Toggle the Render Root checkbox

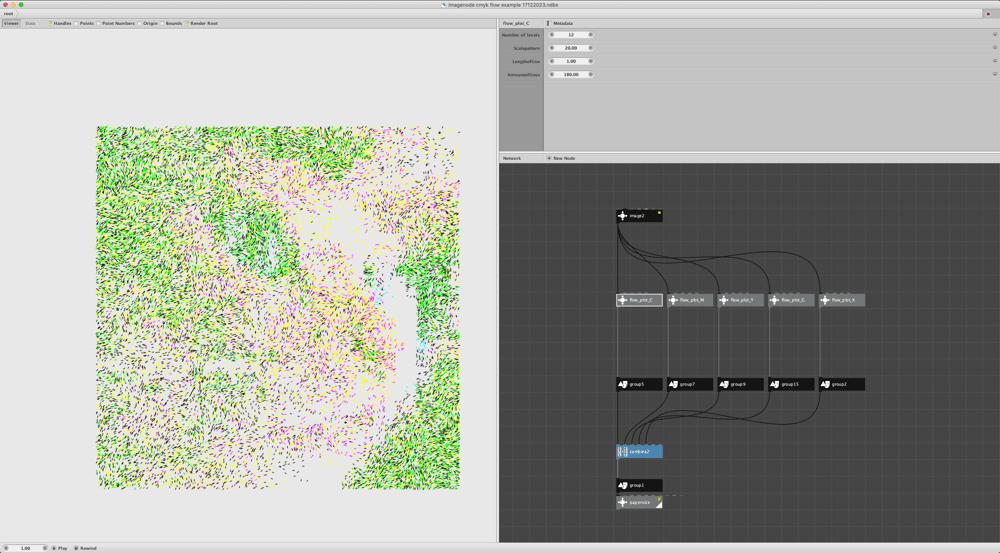point(187,23)
